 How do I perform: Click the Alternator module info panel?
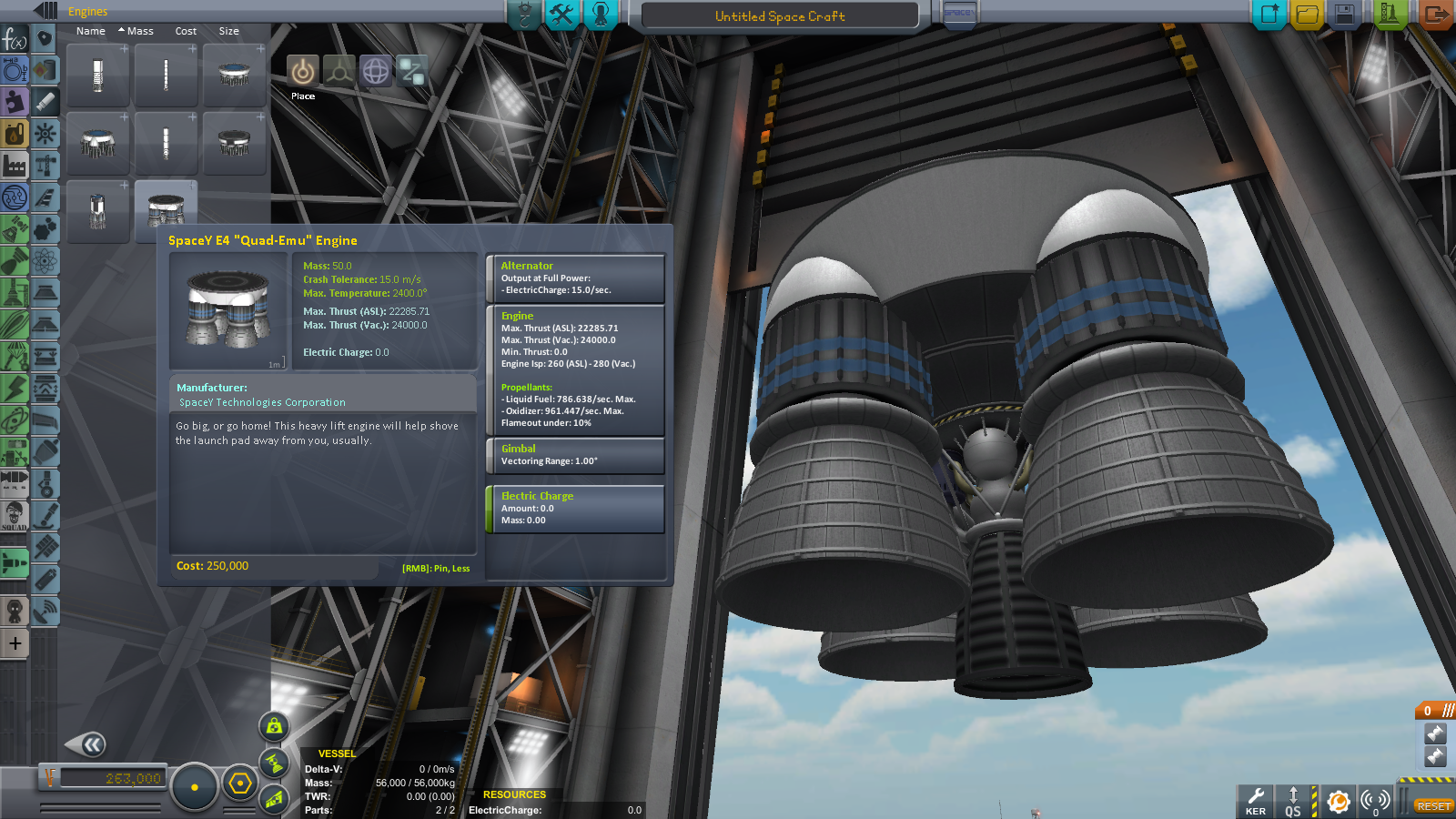point(576,278)
